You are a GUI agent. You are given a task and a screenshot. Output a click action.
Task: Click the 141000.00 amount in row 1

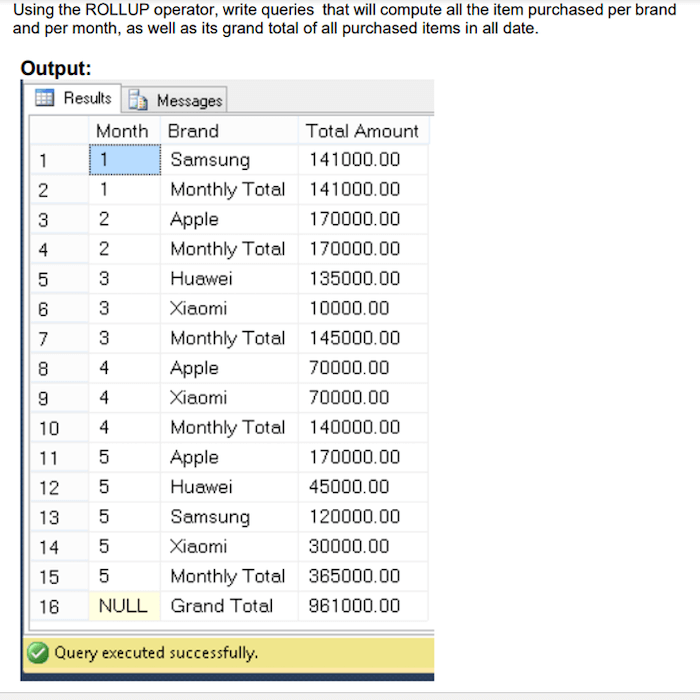point(363,159)
